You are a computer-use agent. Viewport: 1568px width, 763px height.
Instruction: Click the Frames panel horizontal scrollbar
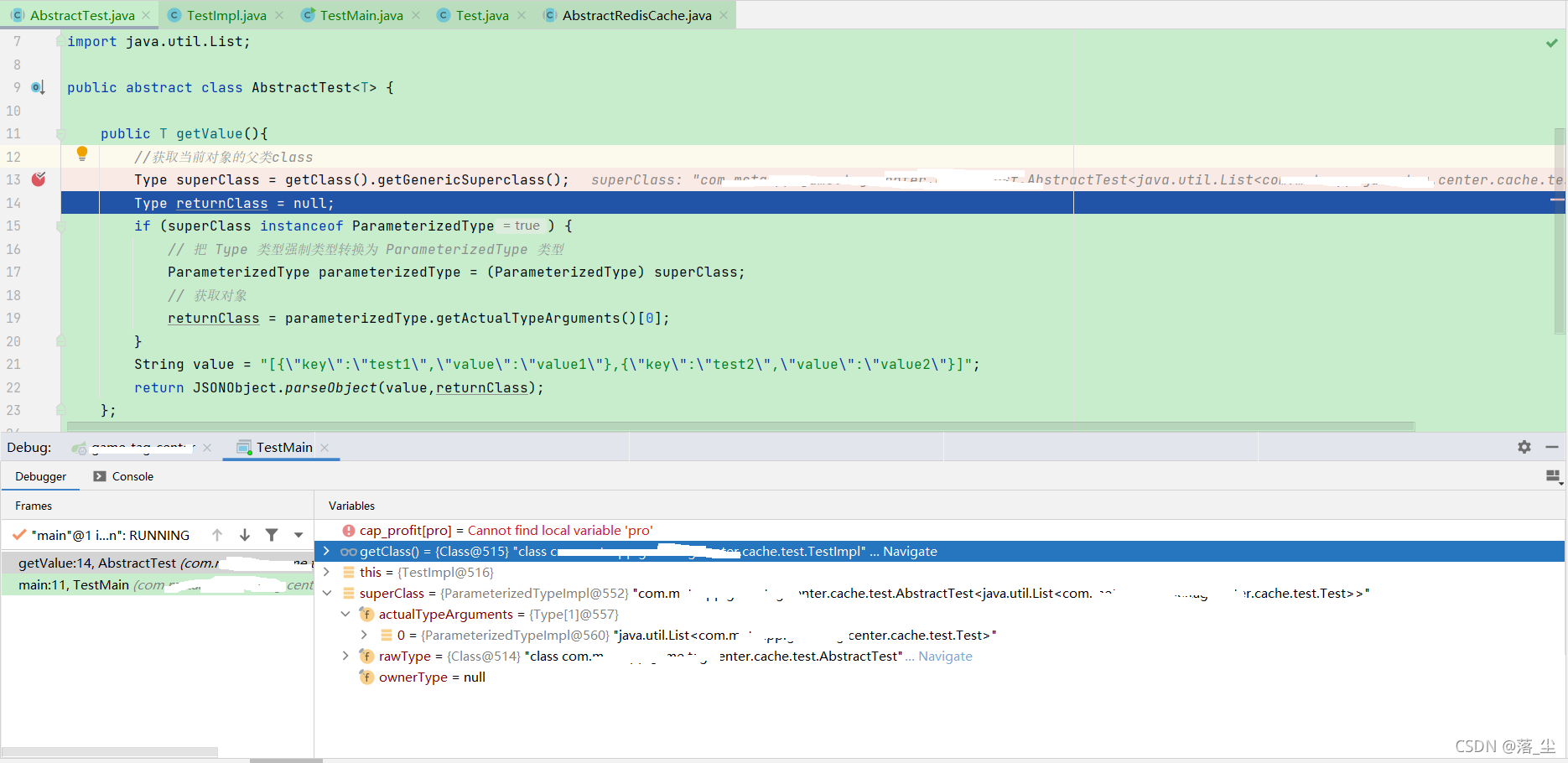coord(110,751)
